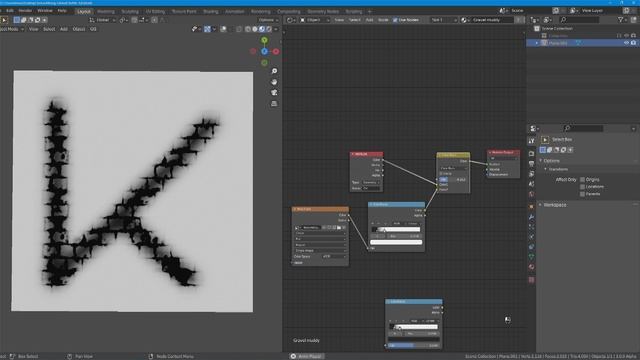Open the node editor Node menu
This screenshot has width=640, height=360.
pos(383,20)
